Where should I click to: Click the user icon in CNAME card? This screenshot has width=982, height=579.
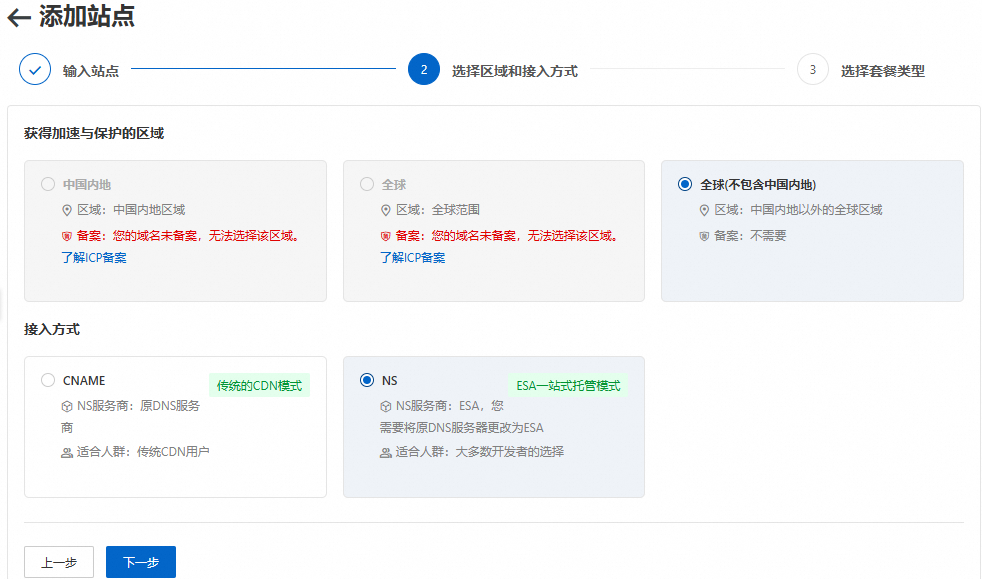67,452
